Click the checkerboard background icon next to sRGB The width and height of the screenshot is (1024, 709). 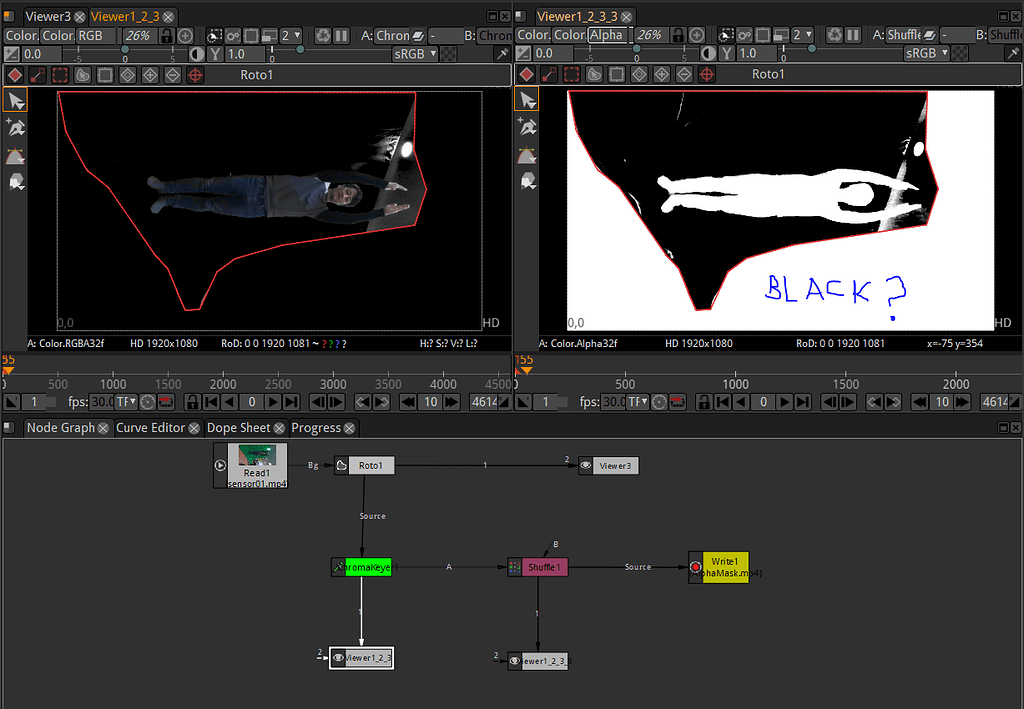click(x=449, y=53)
